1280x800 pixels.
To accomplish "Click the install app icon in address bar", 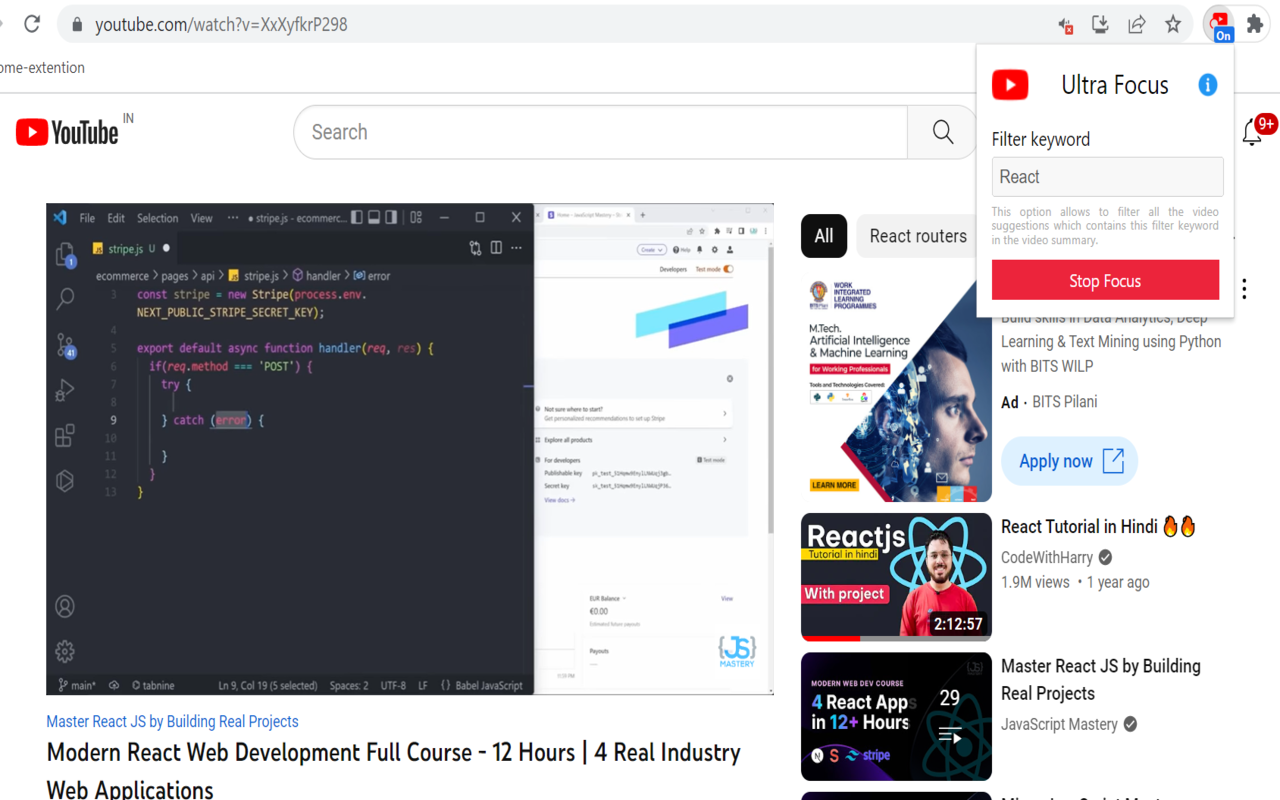I will [x=1100, y=24].
